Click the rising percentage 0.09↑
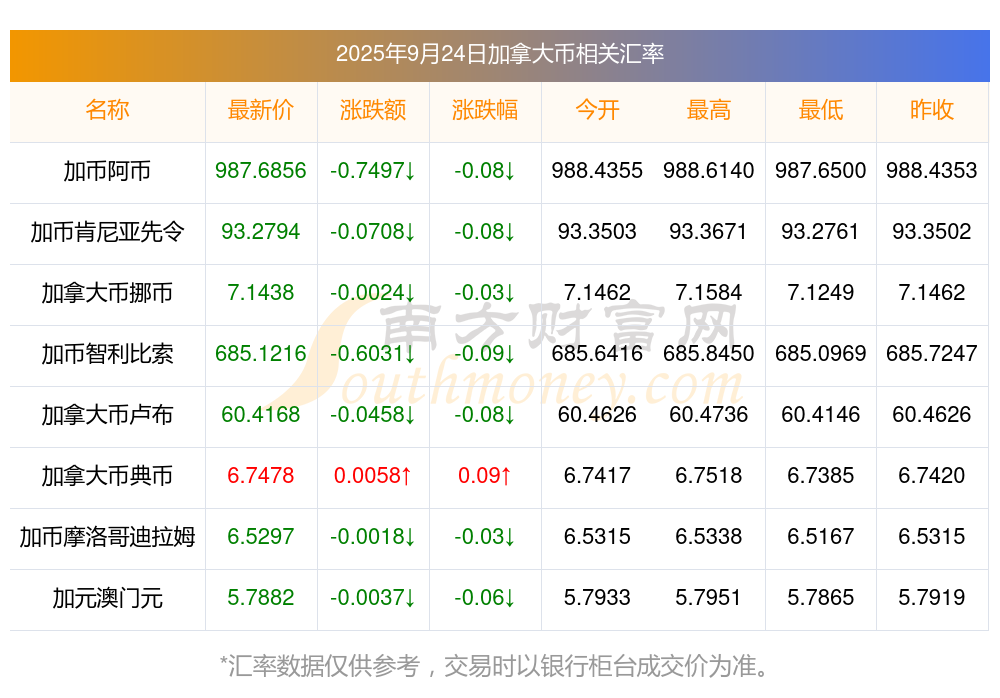Screen dimensions: 1000x698 coord(485,475)
